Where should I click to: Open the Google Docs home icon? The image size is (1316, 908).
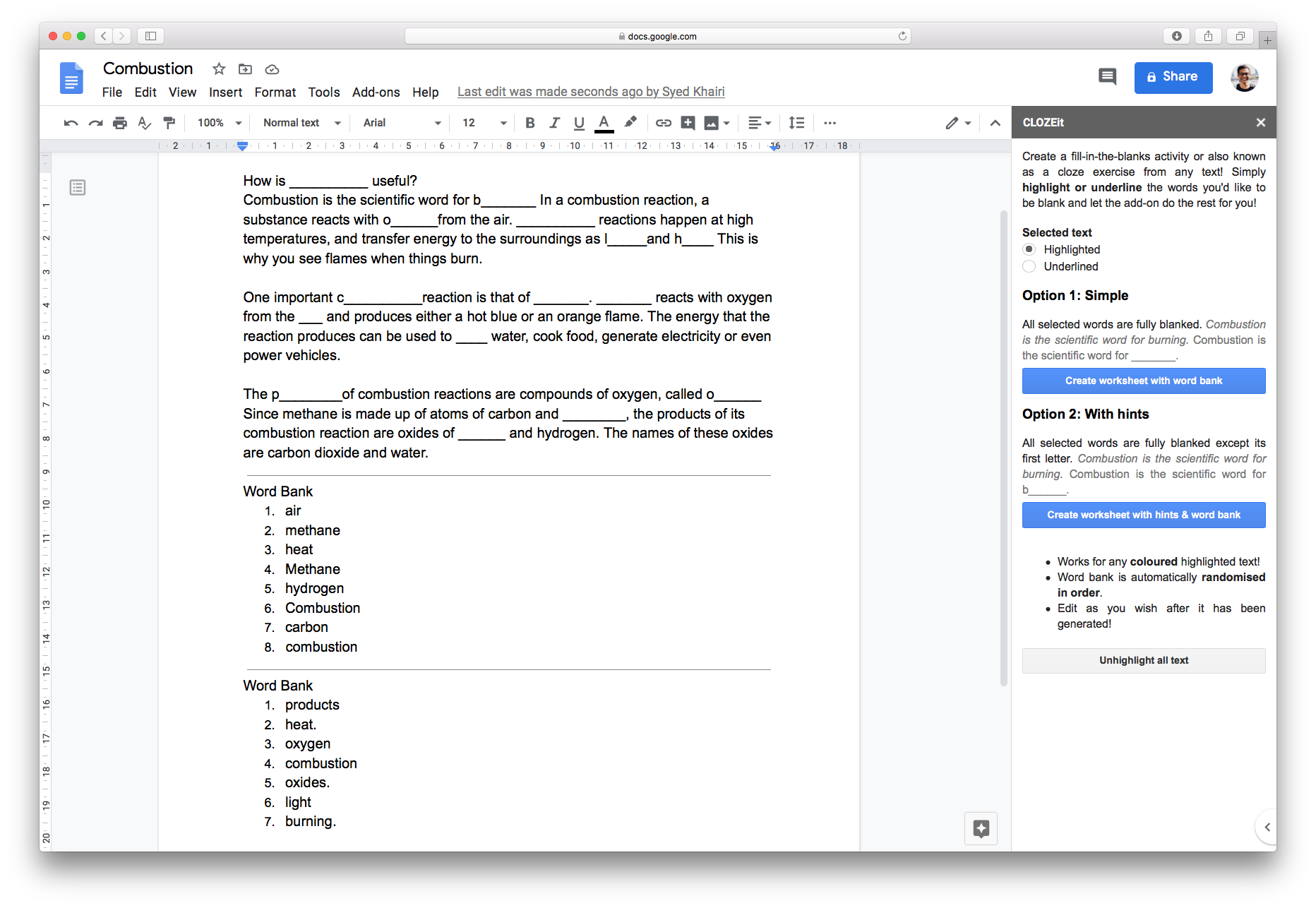tap(71, 78)
